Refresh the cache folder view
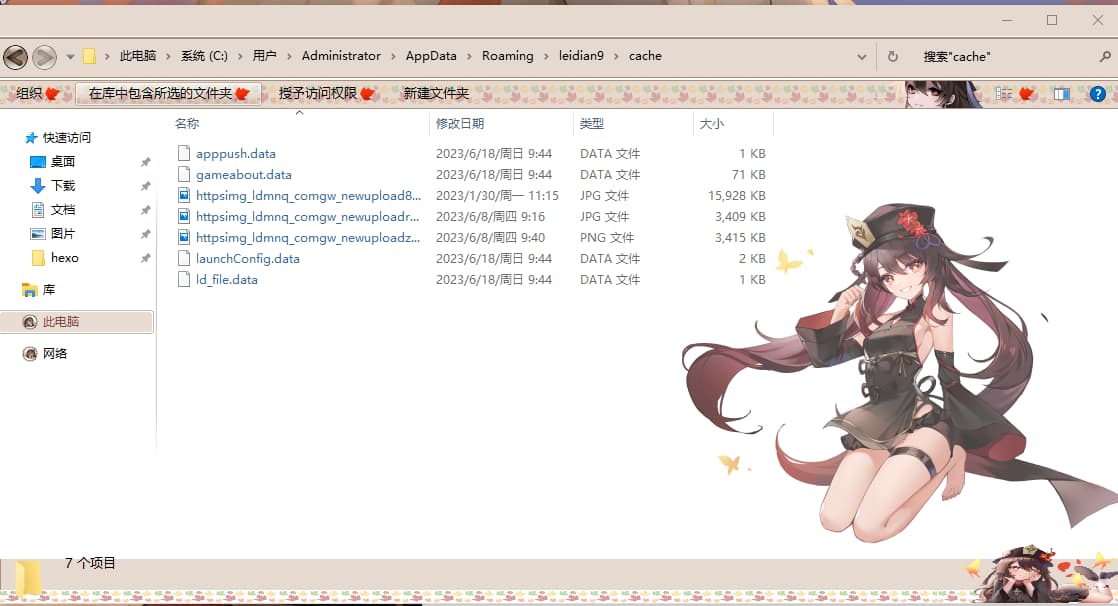 coord(893,56)
